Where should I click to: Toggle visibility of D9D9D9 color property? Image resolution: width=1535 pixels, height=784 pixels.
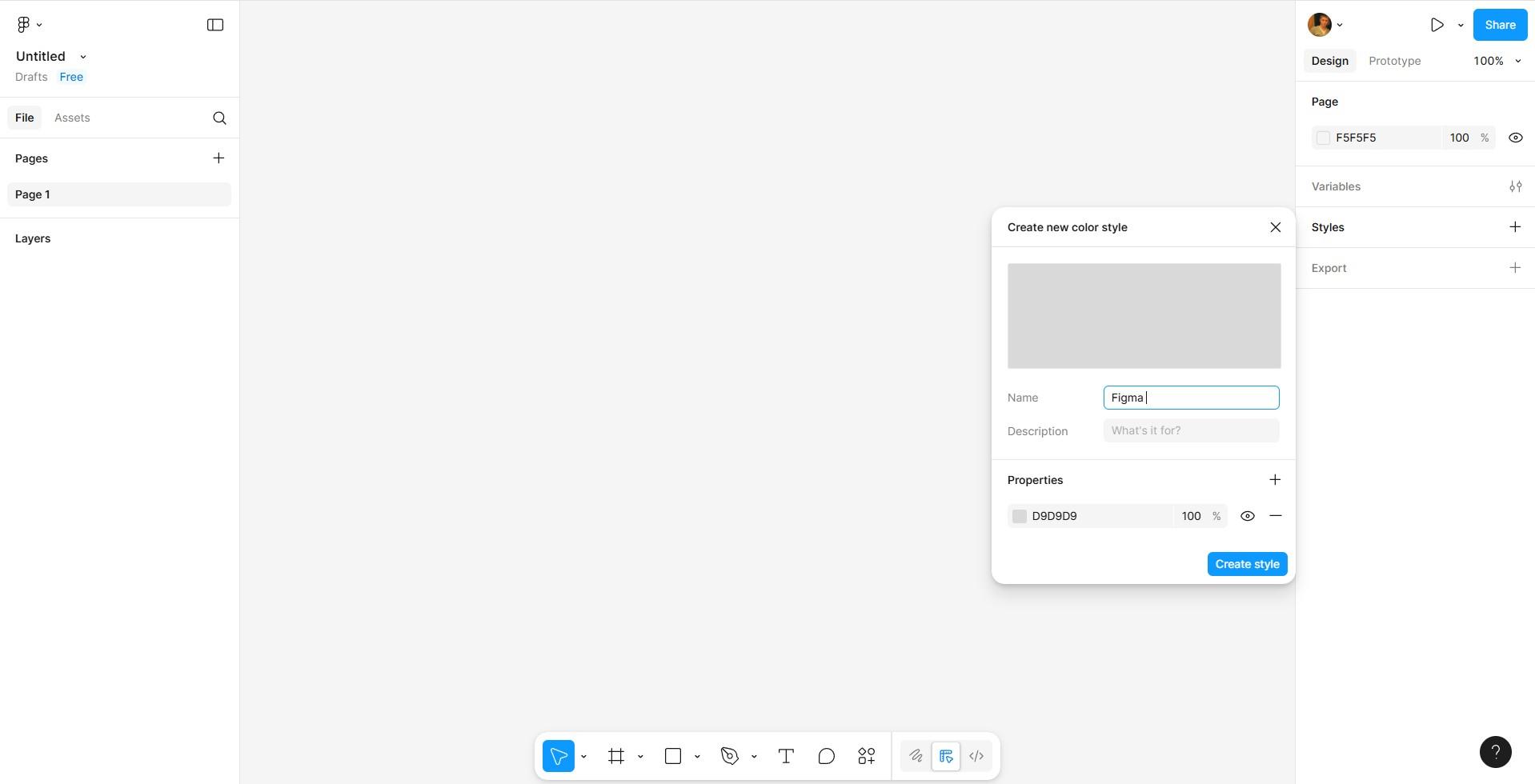click(1247, 516)
